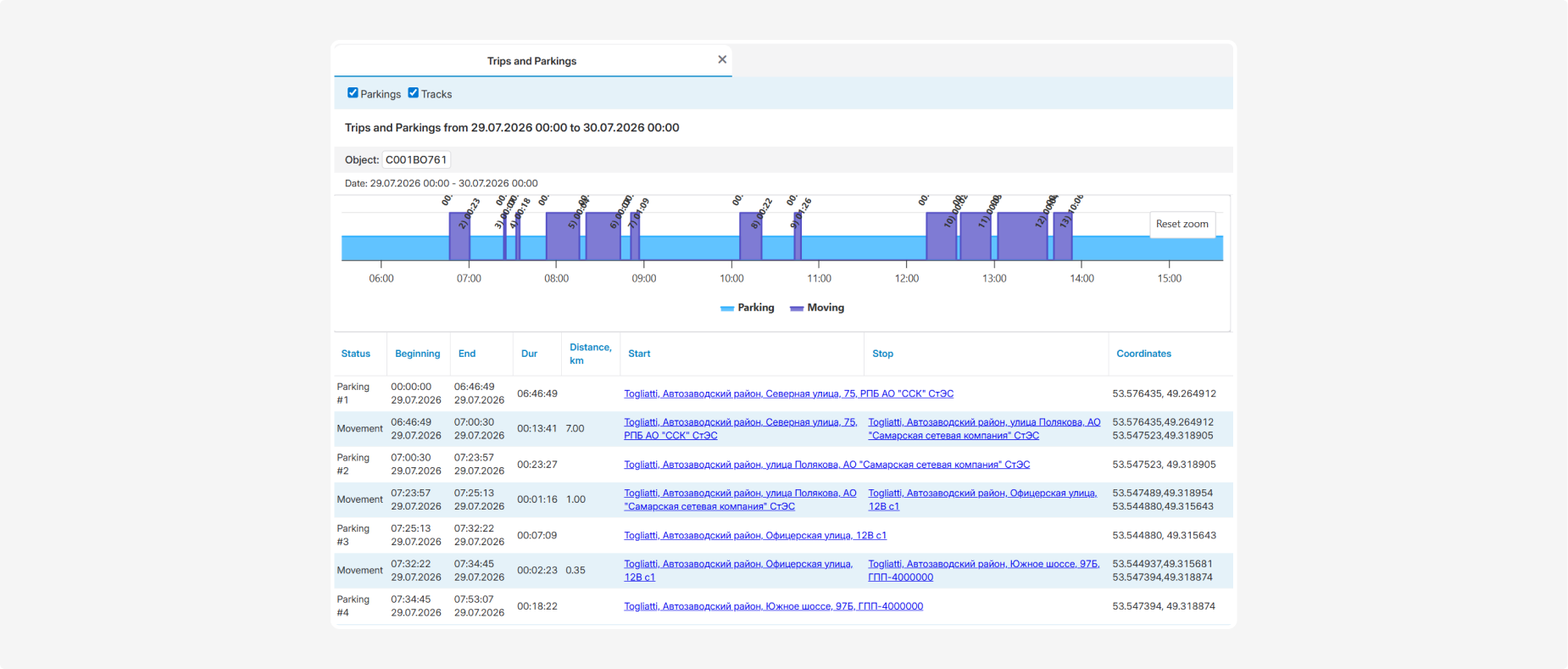Click the C001BO761 object field

point(416,159)
